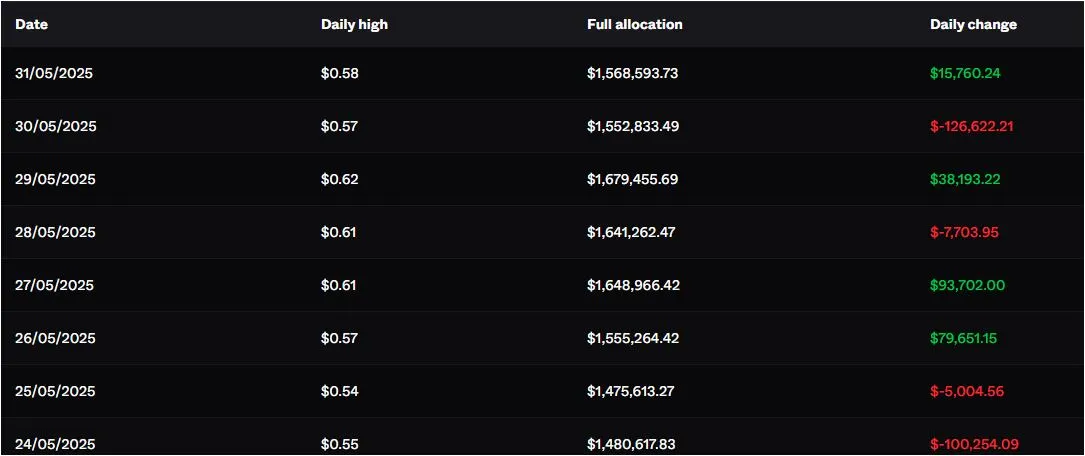Select the Daily change column header
The image size is (1085, 456).
pyautogui.click(x=973, y=24)
